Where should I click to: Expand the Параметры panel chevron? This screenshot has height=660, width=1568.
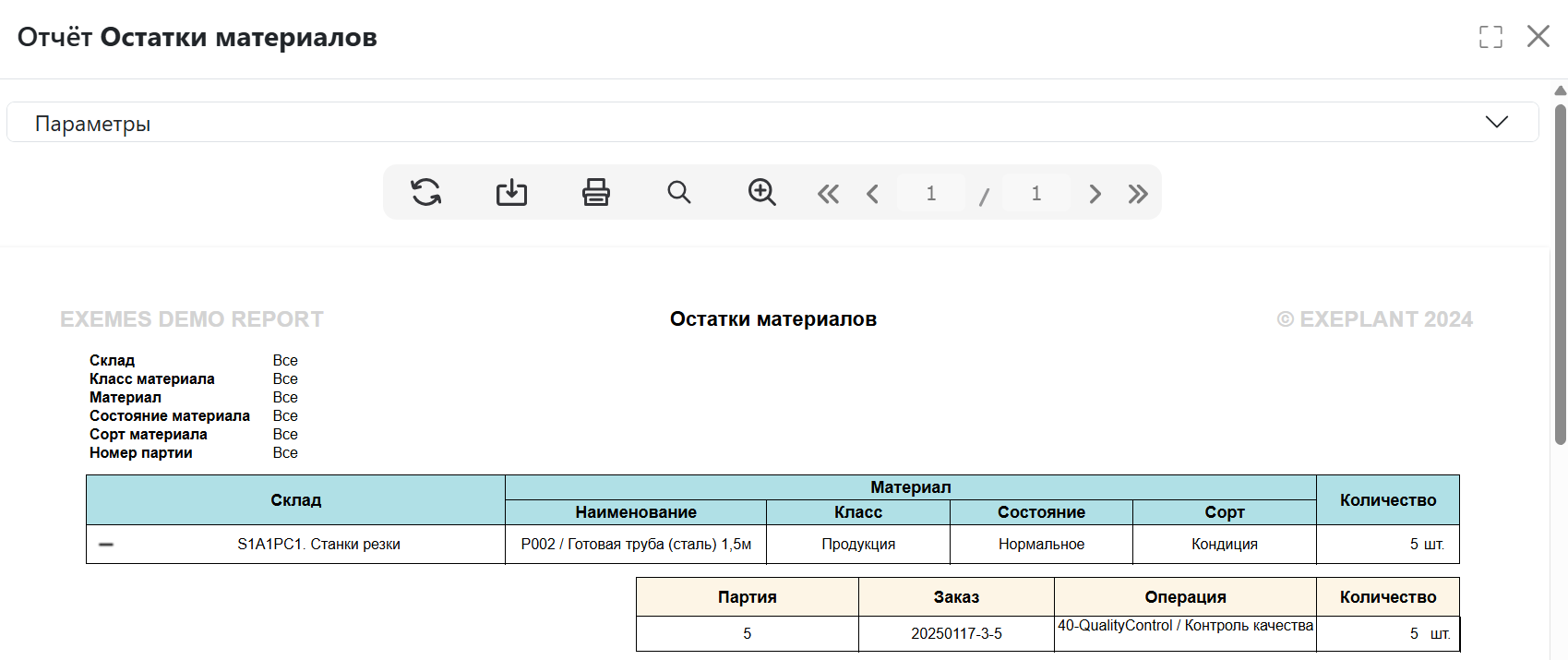[x=1496, y=122]
